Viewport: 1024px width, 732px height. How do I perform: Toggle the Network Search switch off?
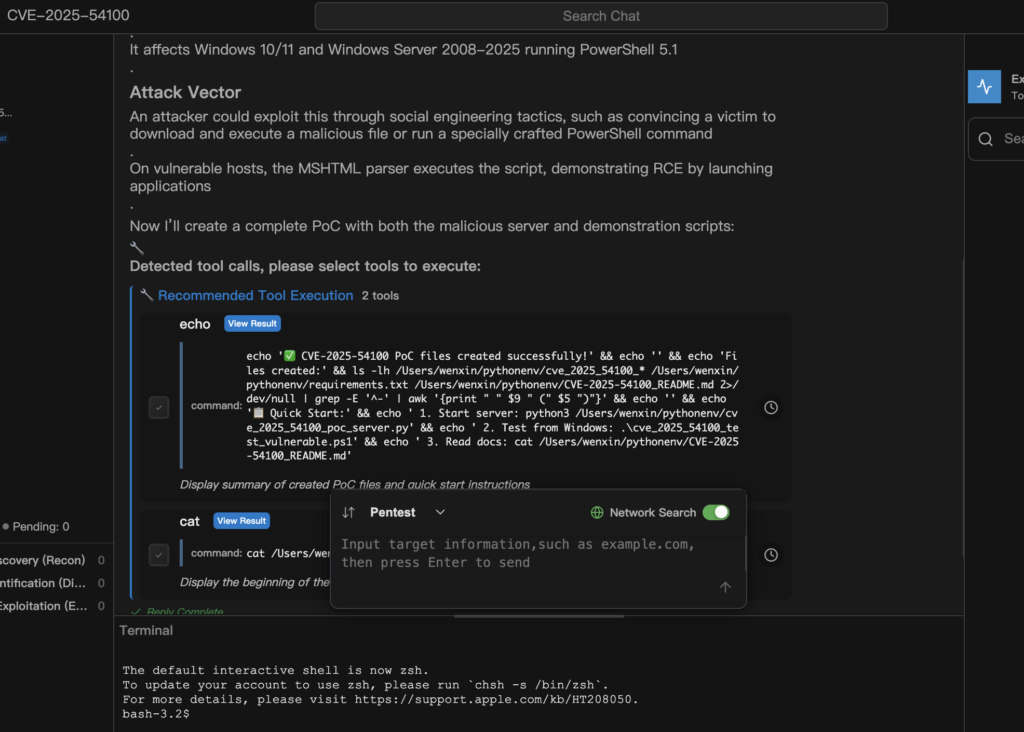pos(715,512)
